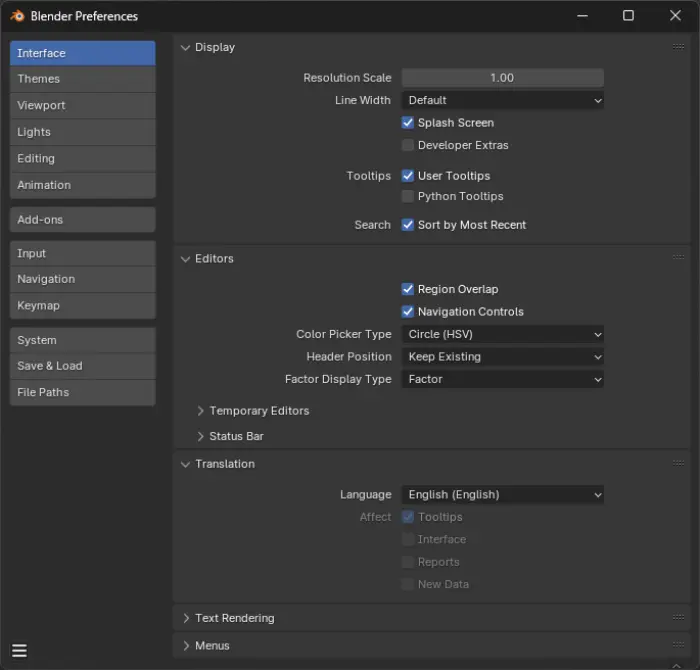Open the Viewport preferences tab

point(83,105)
